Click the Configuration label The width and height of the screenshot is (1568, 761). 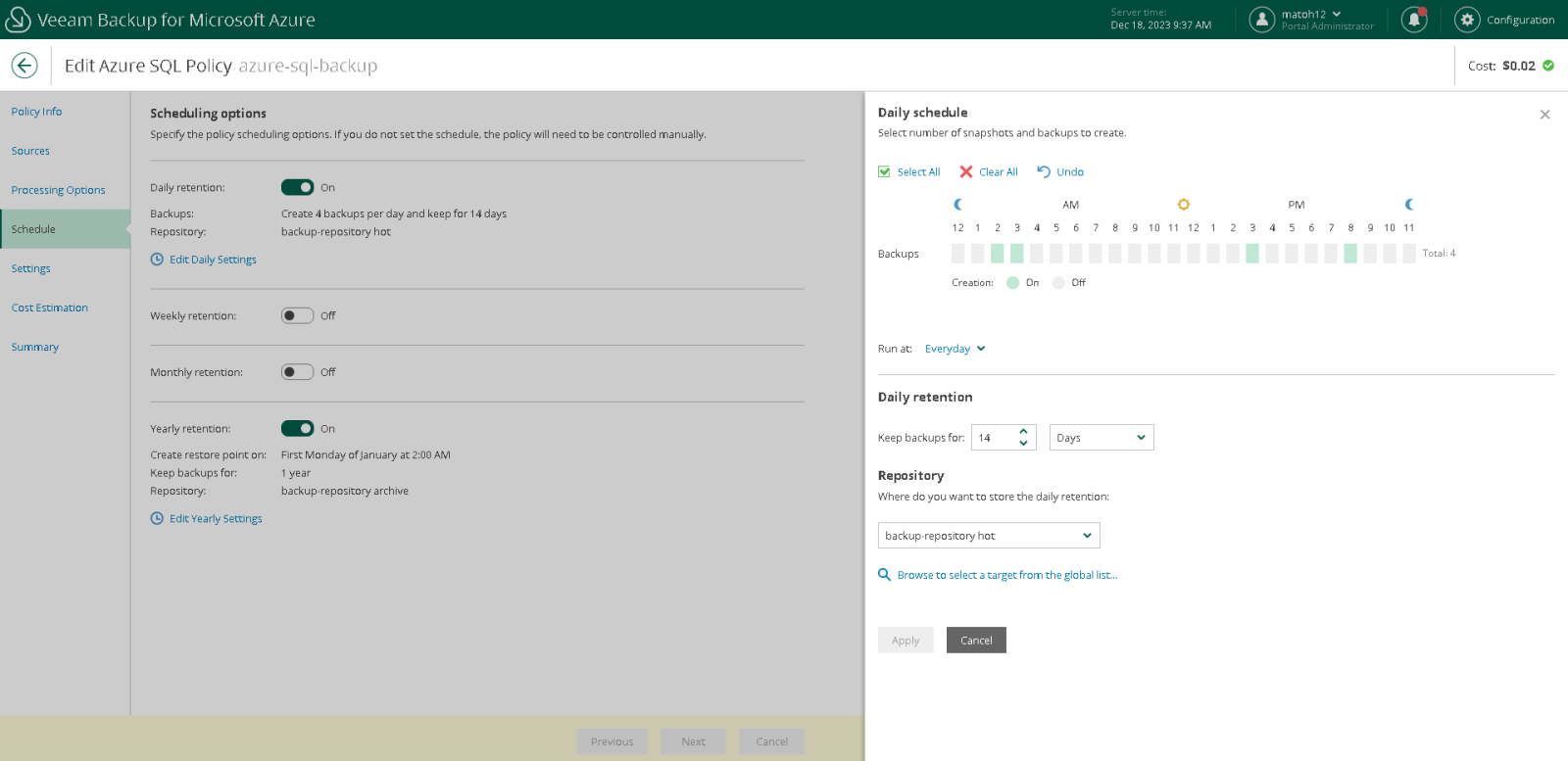coord(1520,20)
